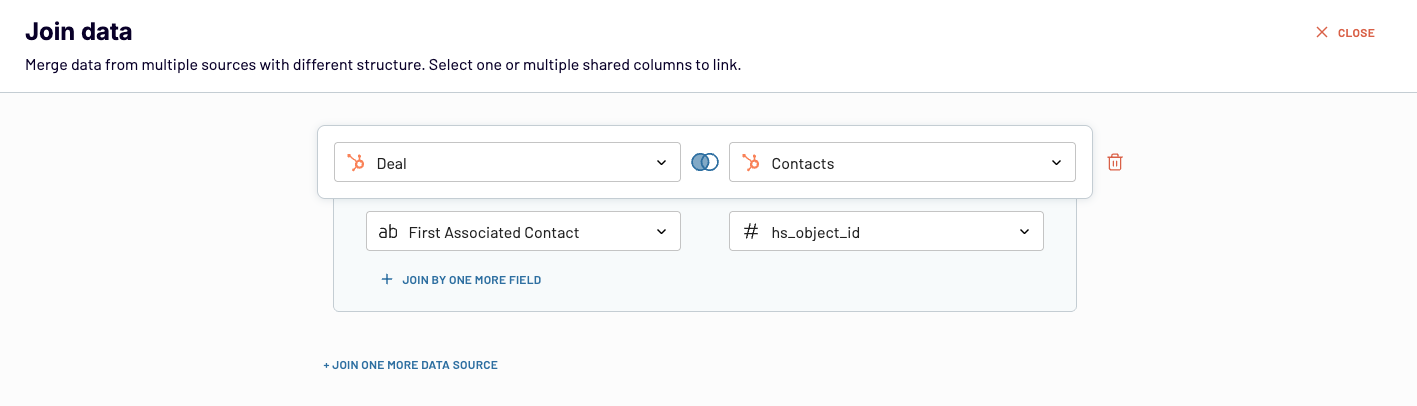
Task: Click the red X close icon
Action: pyautogui.click(x=1322, y=33)
